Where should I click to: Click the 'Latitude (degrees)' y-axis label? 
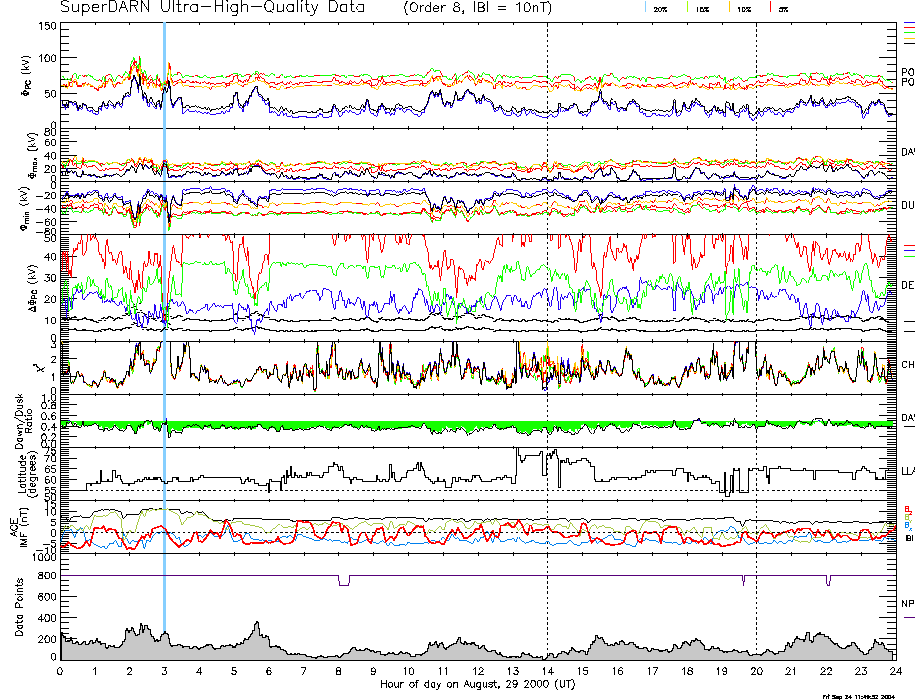pyautogui.click(x=27, y=474)
